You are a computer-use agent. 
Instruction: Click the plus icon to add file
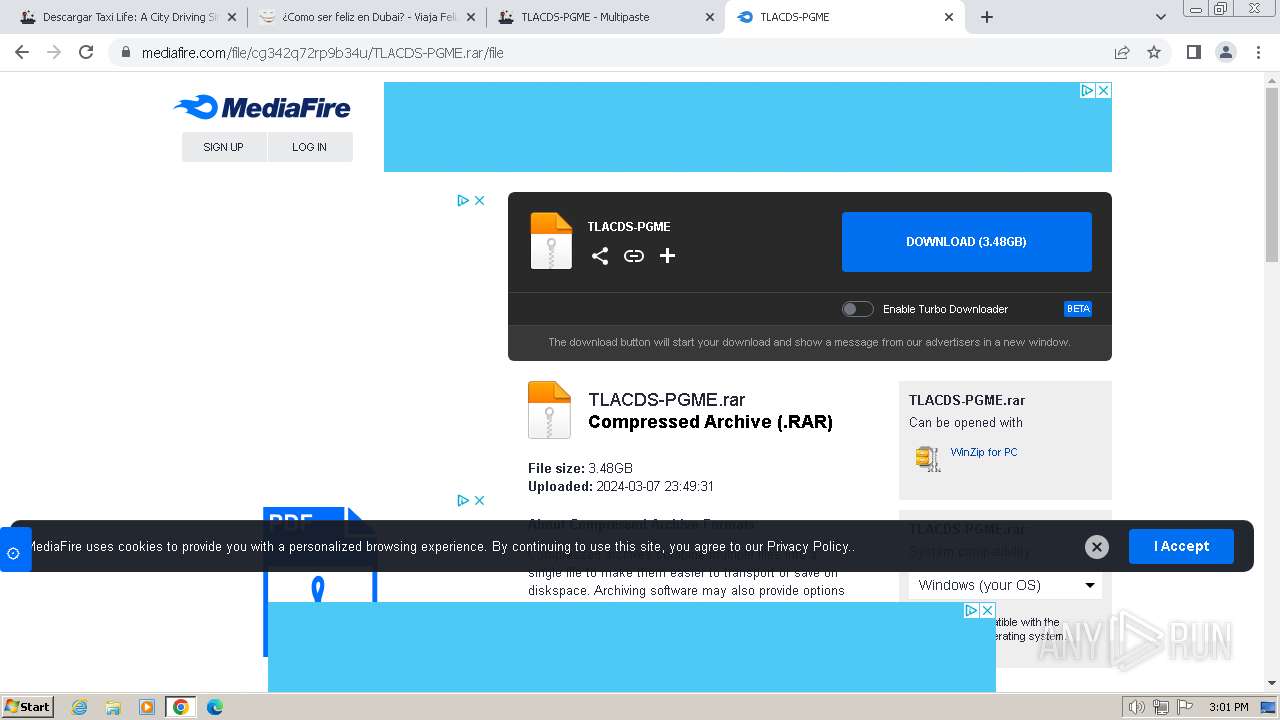pos(668,256)
